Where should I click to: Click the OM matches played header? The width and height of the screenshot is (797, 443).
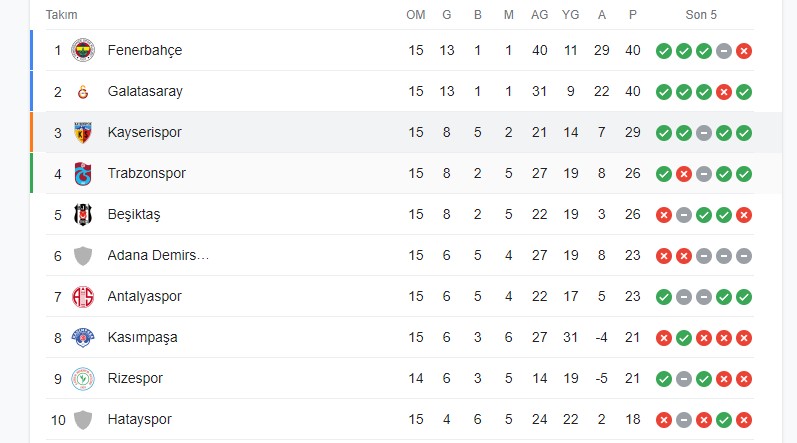coord(416,15)
